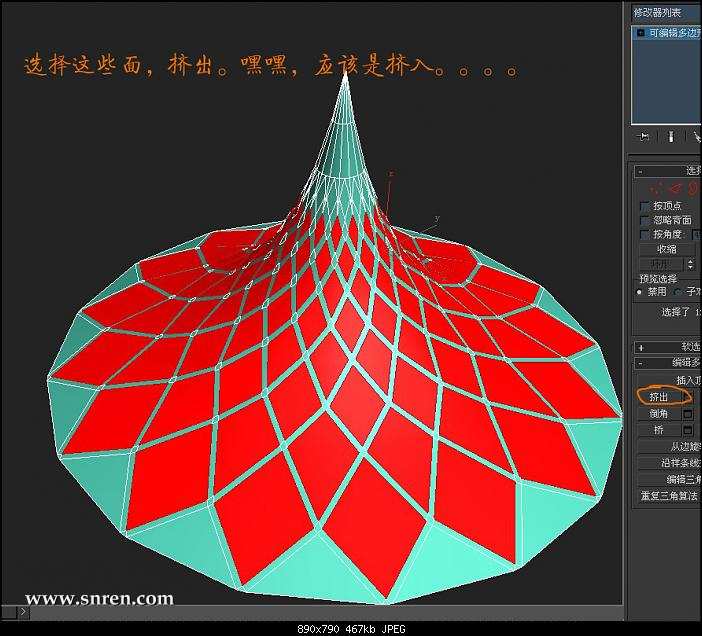Viewport: 702px width, 636px height.
Task: Open the settings box beside 挤出
Action: 688,397
